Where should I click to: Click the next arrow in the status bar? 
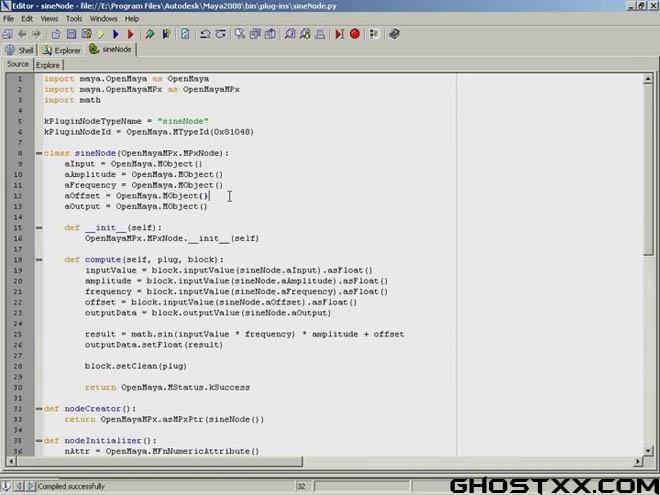coord(30,486)
